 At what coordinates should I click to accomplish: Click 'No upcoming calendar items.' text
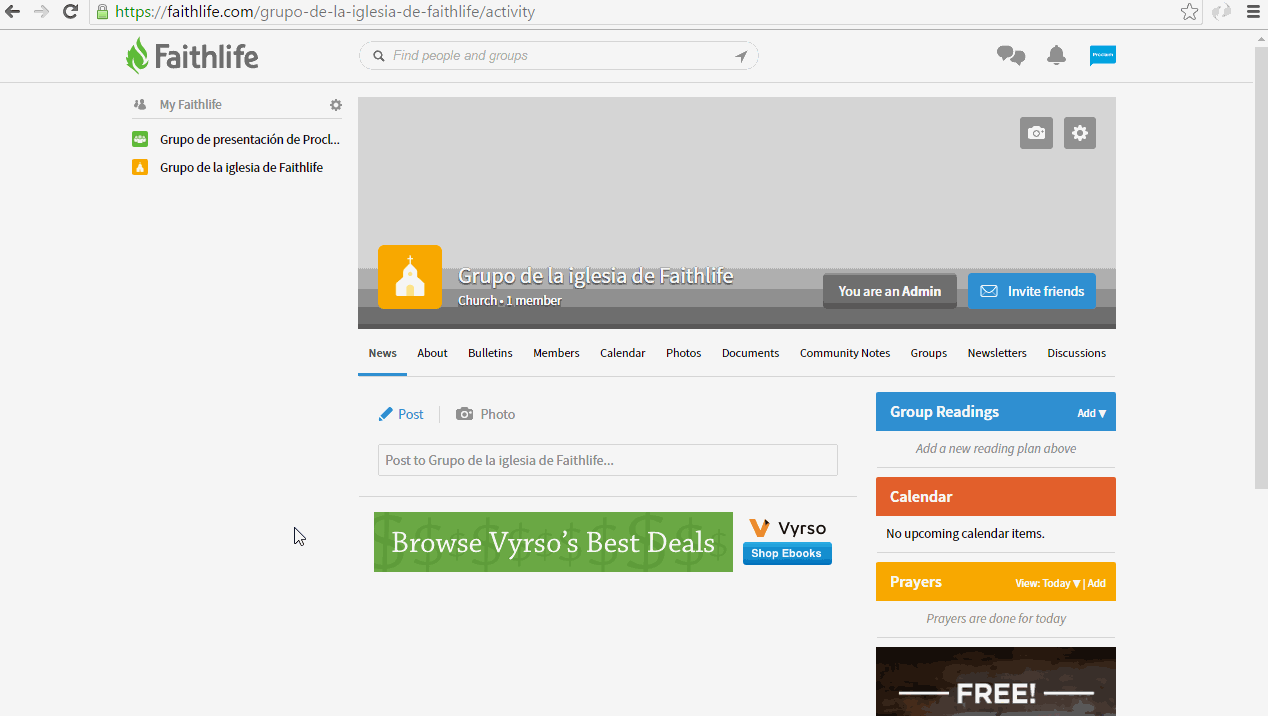965,533
